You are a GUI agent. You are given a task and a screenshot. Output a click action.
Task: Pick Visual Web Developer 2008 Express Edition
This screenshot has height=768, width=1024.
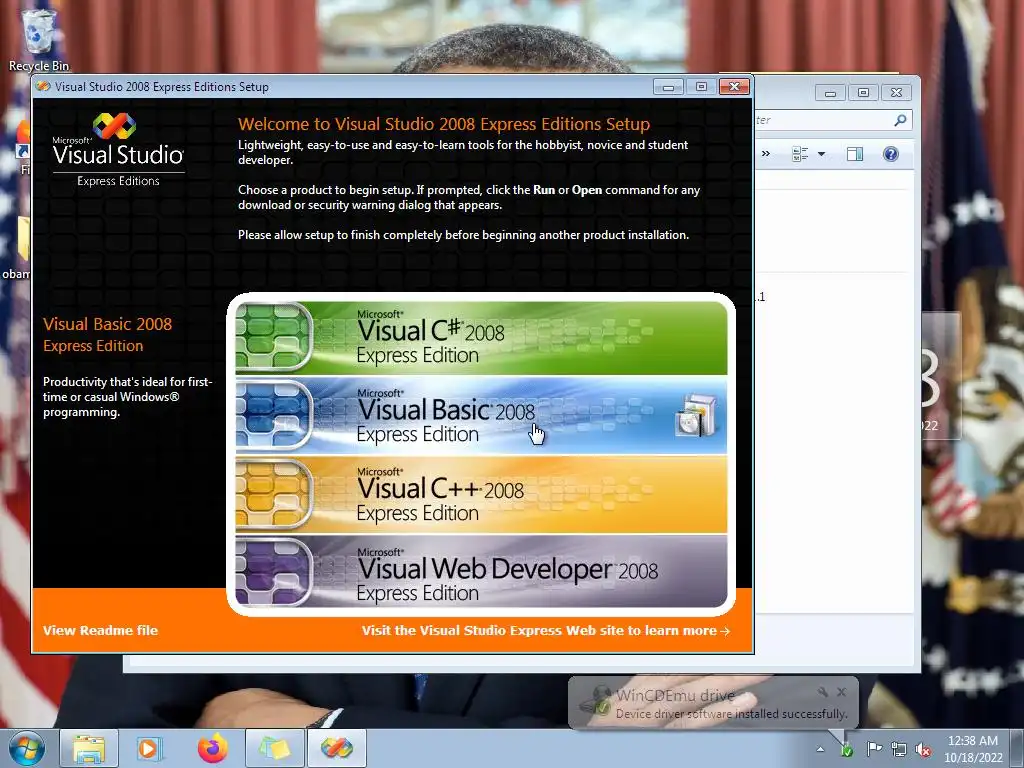481,572
